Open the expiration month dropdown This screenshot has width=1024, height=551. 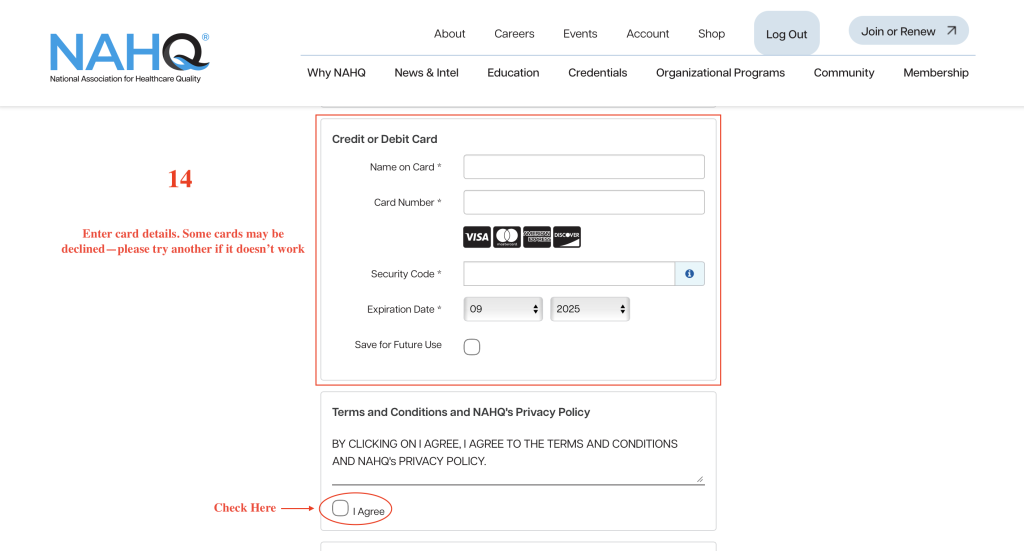(503, 309)
